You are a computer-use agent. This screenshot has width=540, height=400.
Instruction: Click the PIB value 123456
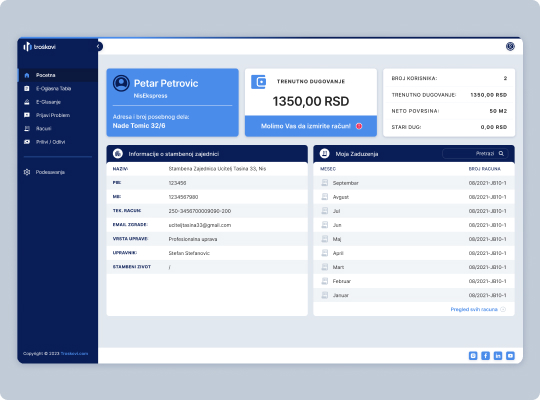177,183
